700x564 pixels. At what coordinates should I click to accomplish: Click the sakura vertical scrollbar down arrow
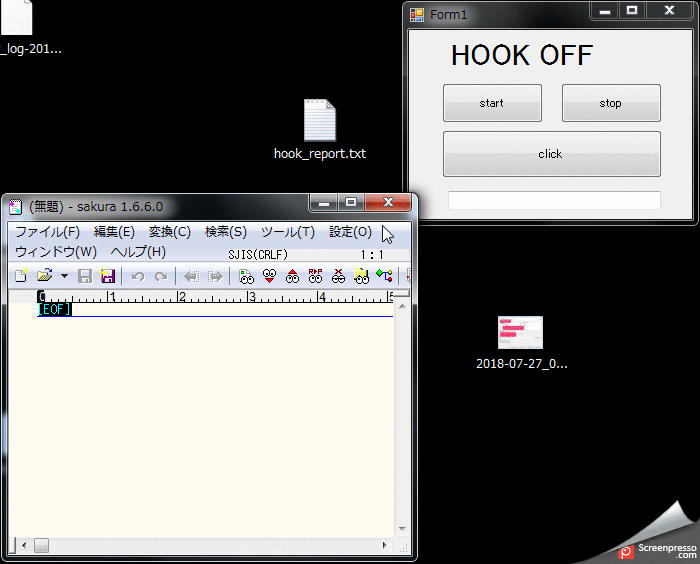pos(402,529)
